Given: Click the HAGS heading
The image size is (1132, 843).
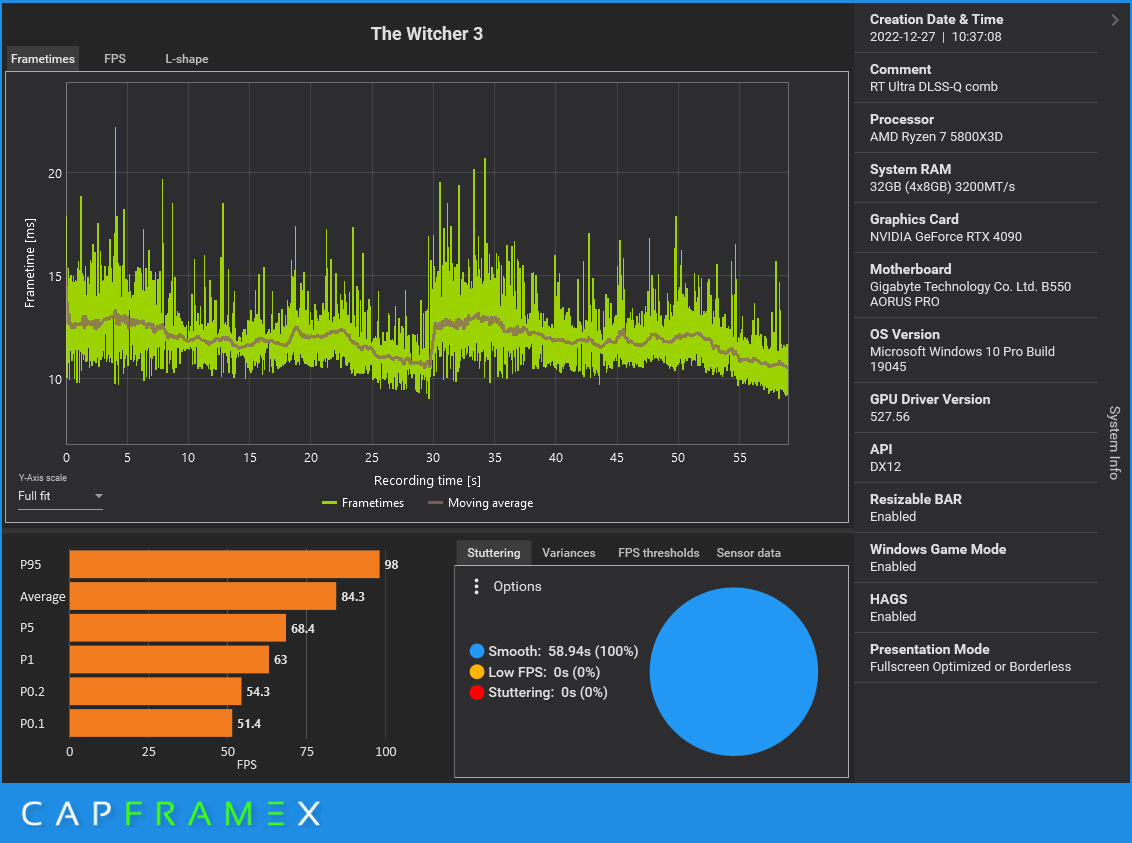Looking at the screenshot, I should click(888, 599).
